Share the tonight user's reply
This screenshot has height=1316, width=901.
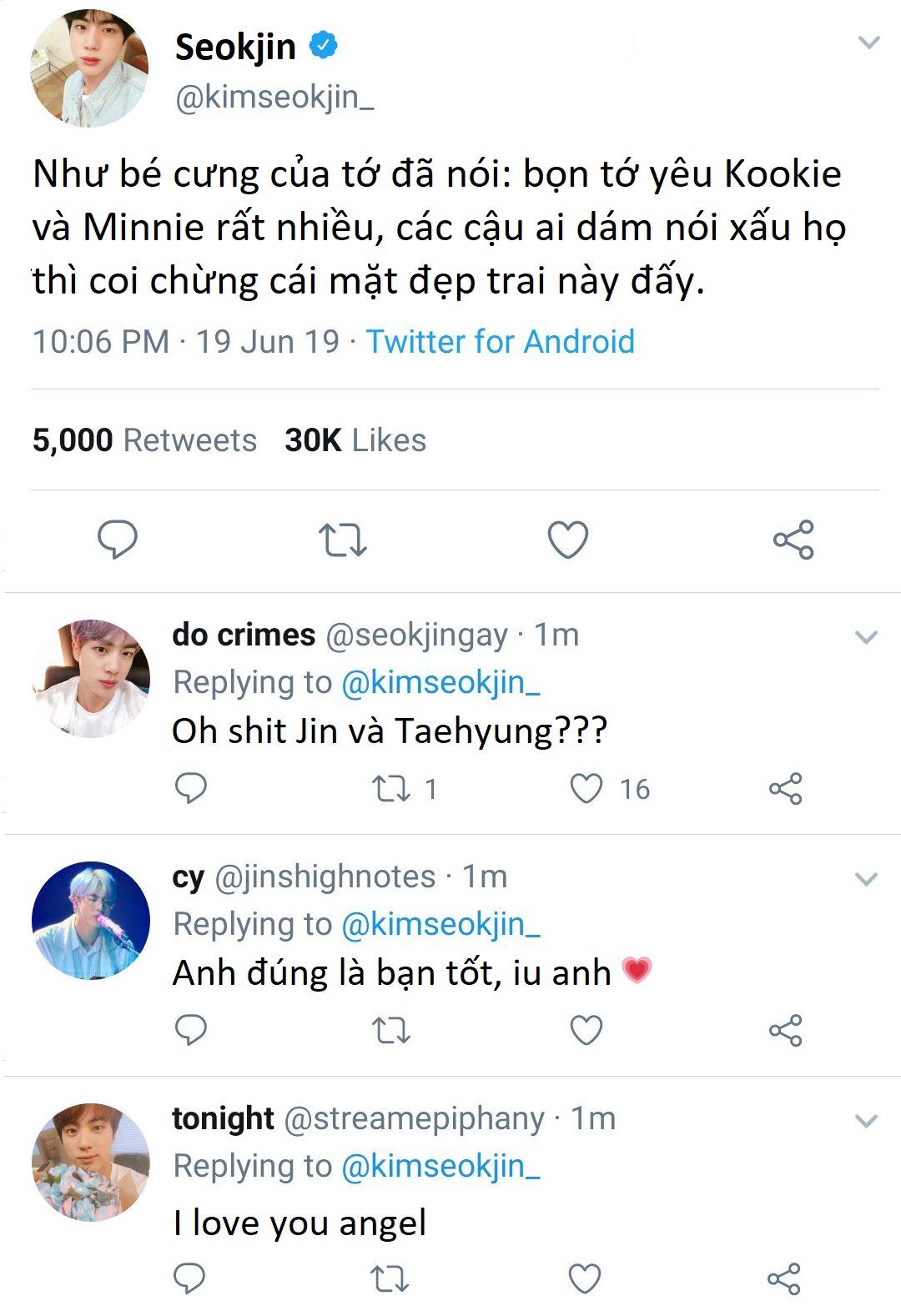coord(783,1278)
